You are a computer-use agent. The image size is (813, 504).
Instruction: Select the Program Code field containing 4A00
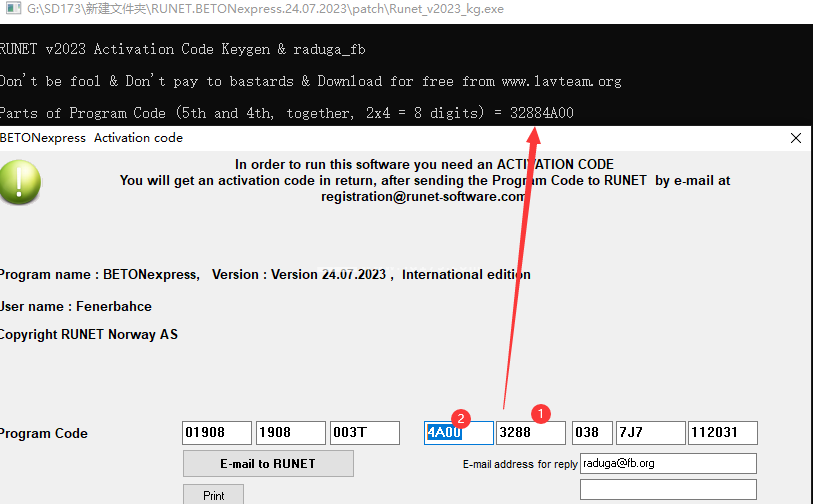458,433
